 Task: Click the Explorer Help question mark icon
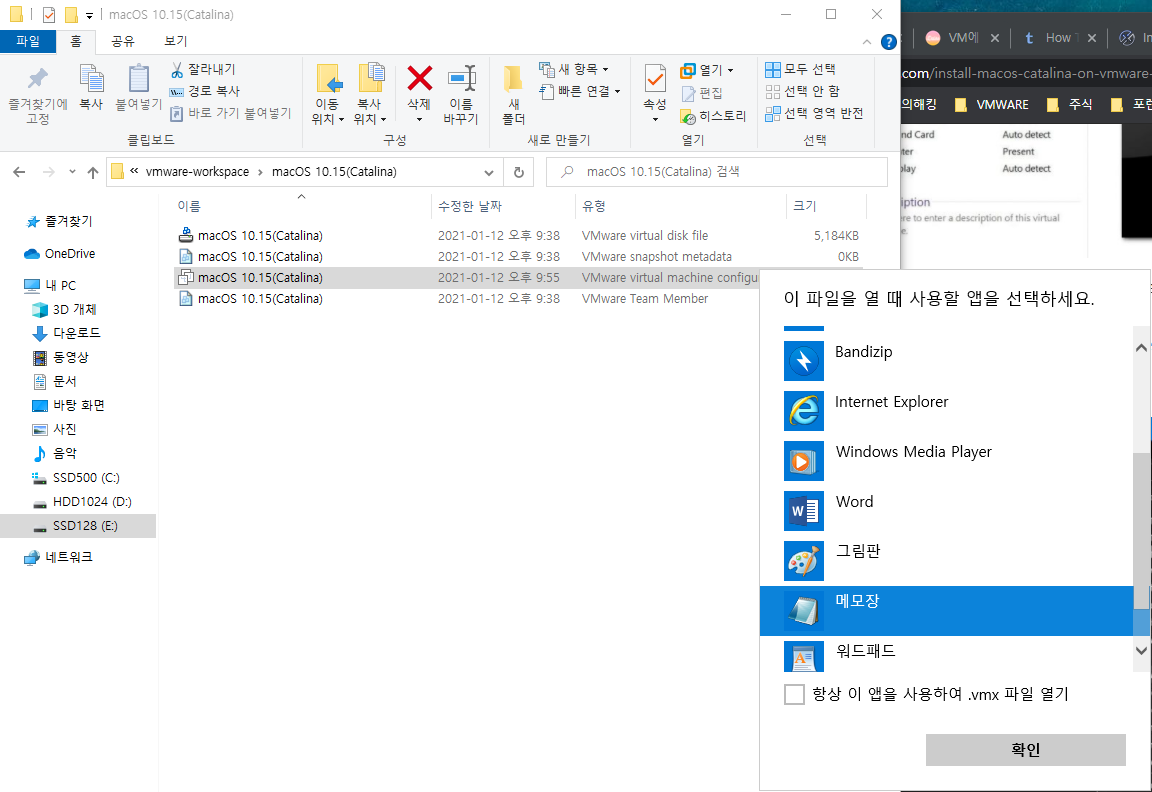click(888, 42)
